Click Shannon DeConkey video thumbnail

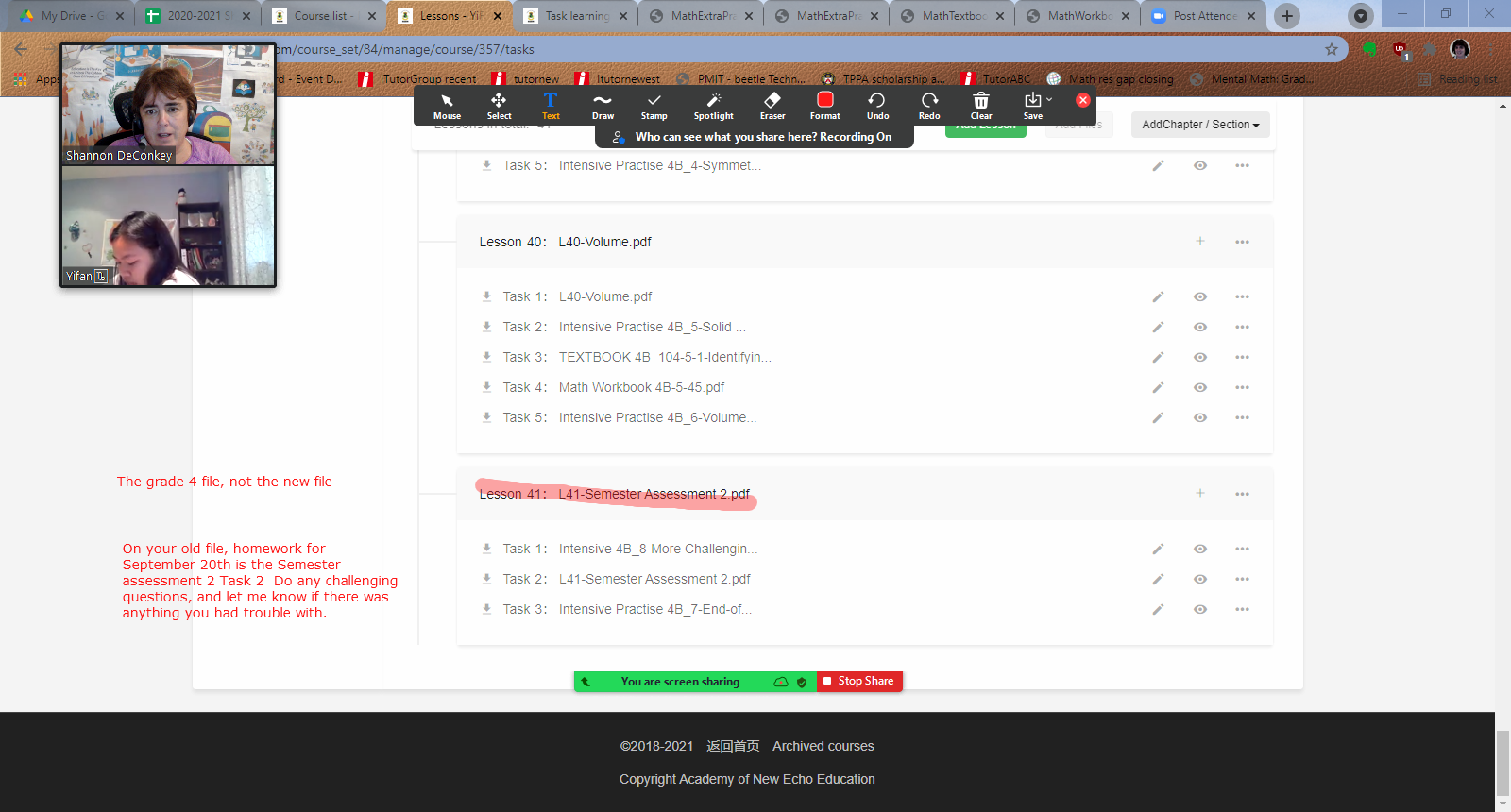pos(168,105)
